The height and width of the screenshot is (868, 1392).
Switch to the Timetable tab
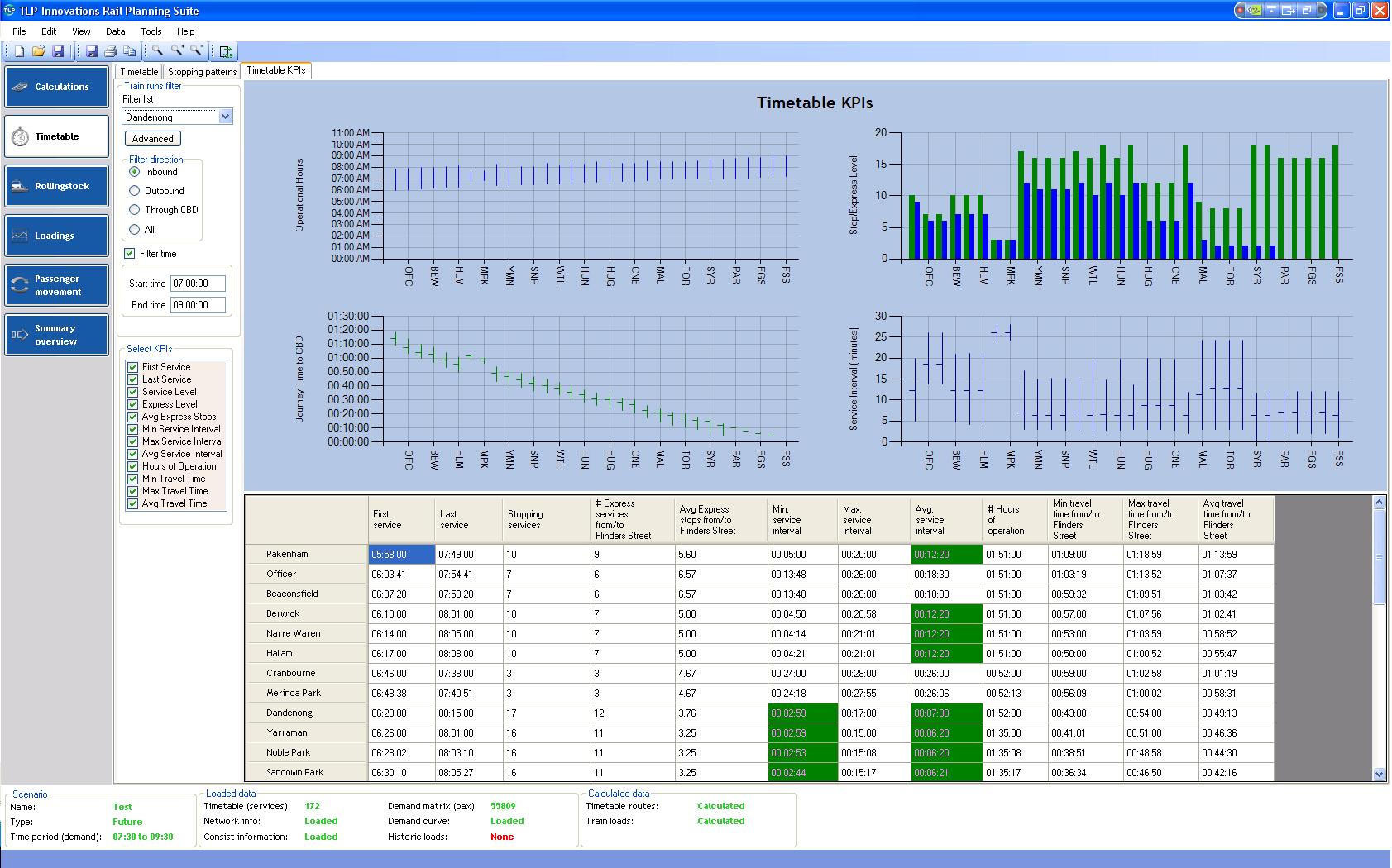(139, 72)
